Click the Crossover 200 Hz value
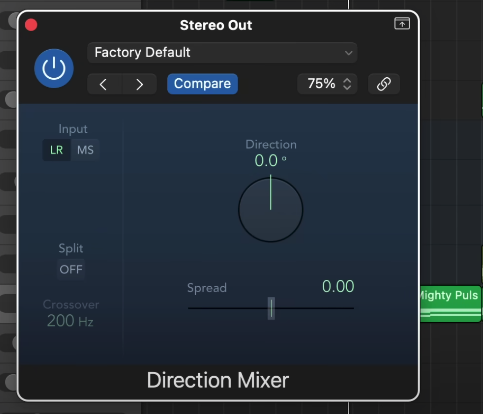This screenshot has height=414, width=483. [x=70, y=321]
